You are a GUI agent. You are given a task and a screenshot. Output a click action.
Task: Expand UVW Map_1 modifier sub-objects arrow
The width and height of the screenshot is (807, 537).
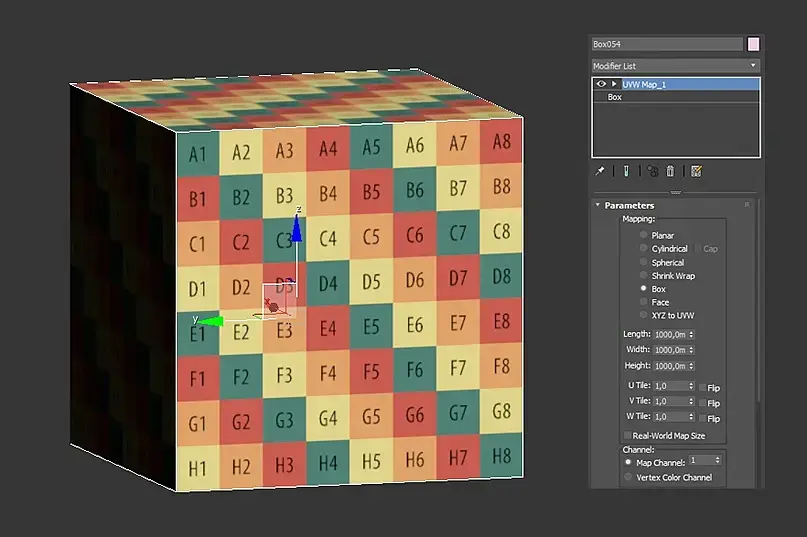pos(614,84)
